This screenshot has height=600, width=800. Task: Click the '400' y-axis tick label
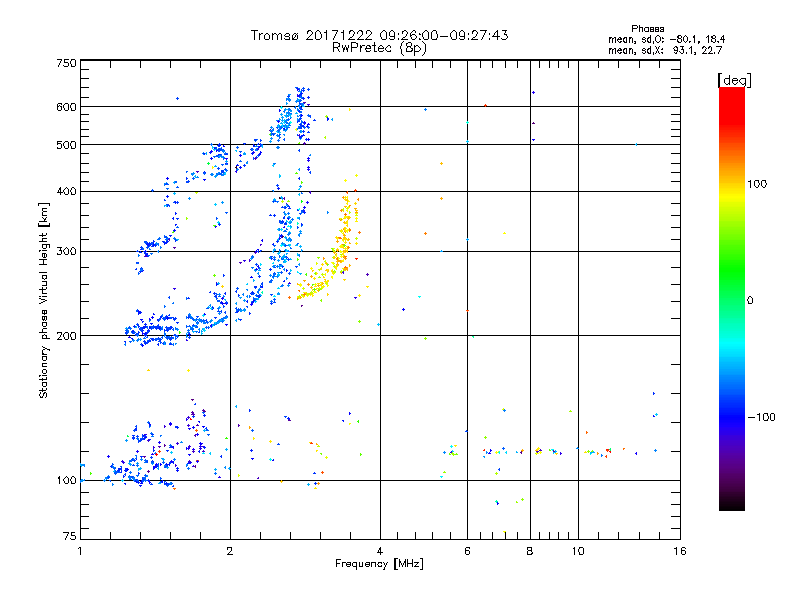click(67, 191)
